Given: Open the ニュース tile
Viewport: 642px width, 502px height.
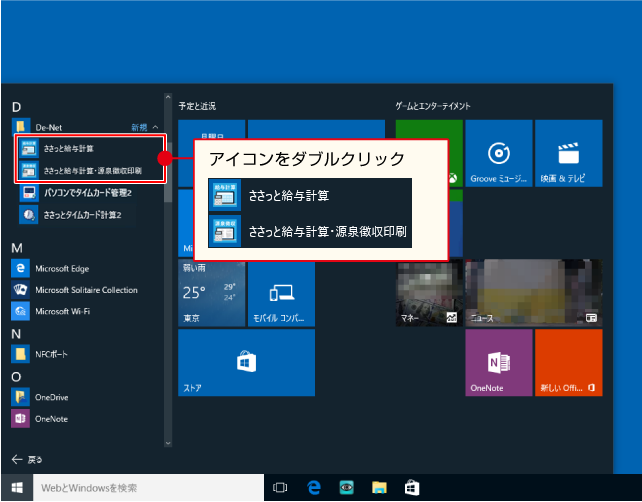Looking at the screenshot, I should coord(534,293).
